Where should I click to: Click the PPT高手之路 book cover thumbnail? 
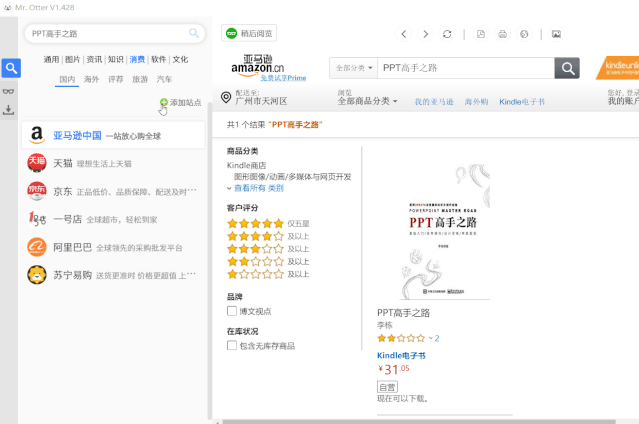[444, 232]
